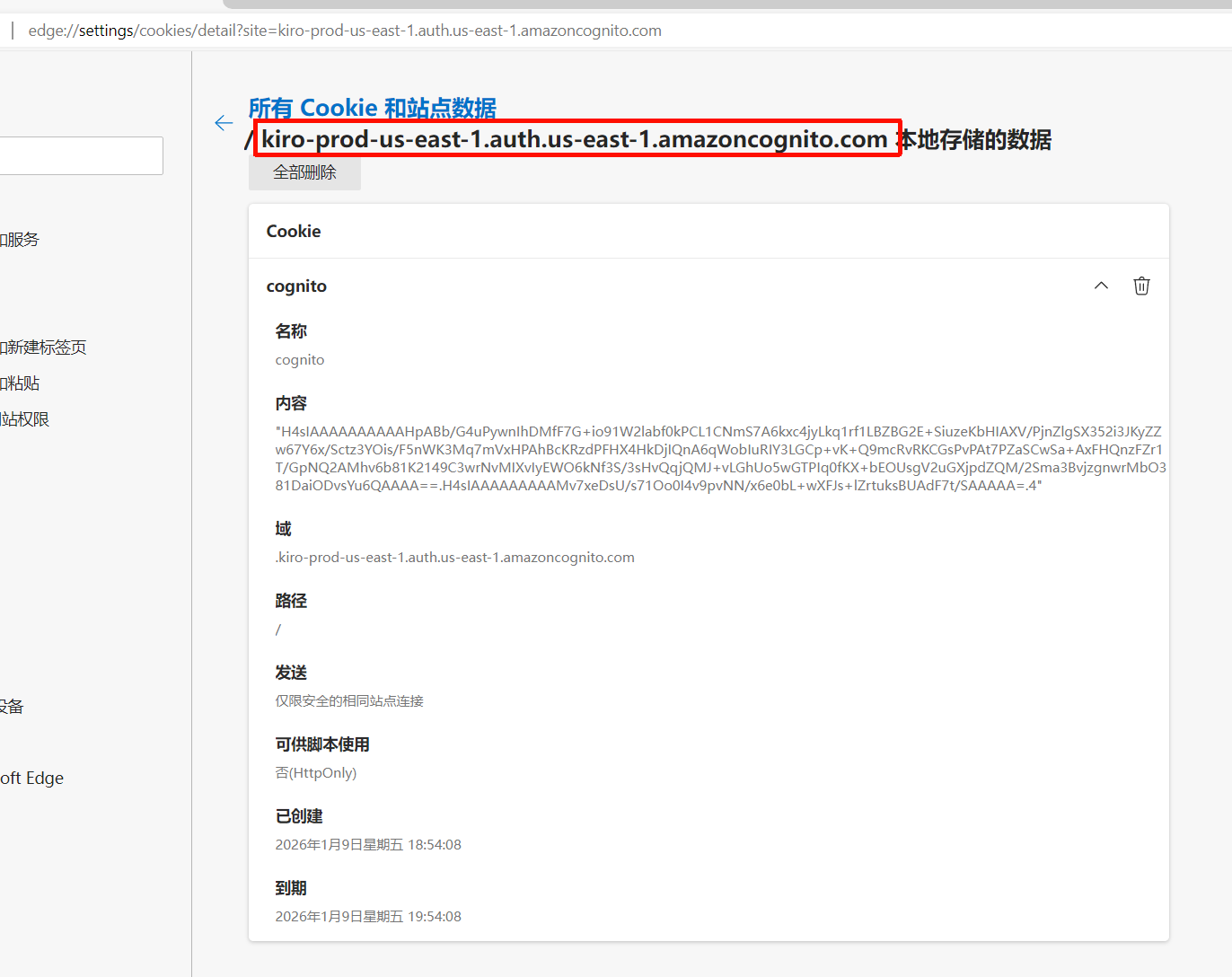Open the Microsoft Edge about entry in the sidebar
This screenshot has width=1232, height=977.
tap(32, 779)
